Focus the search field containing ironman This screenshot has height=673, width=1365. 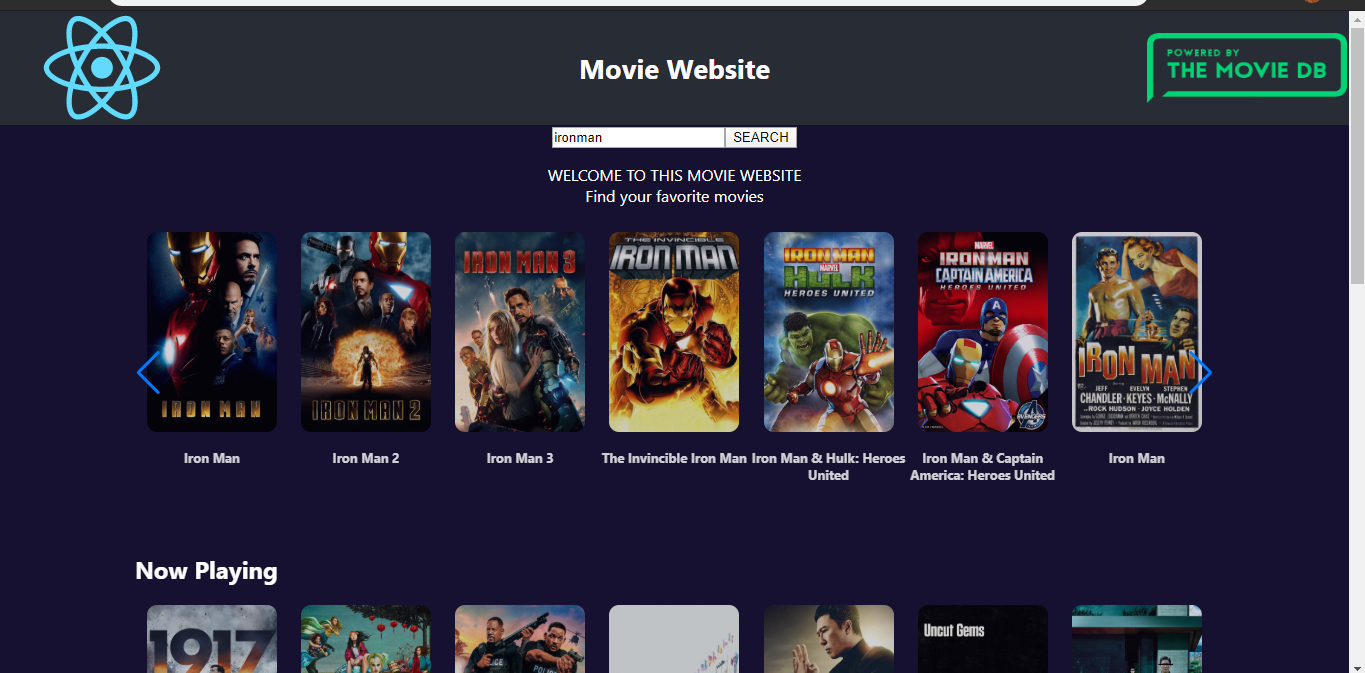point(637,138)
